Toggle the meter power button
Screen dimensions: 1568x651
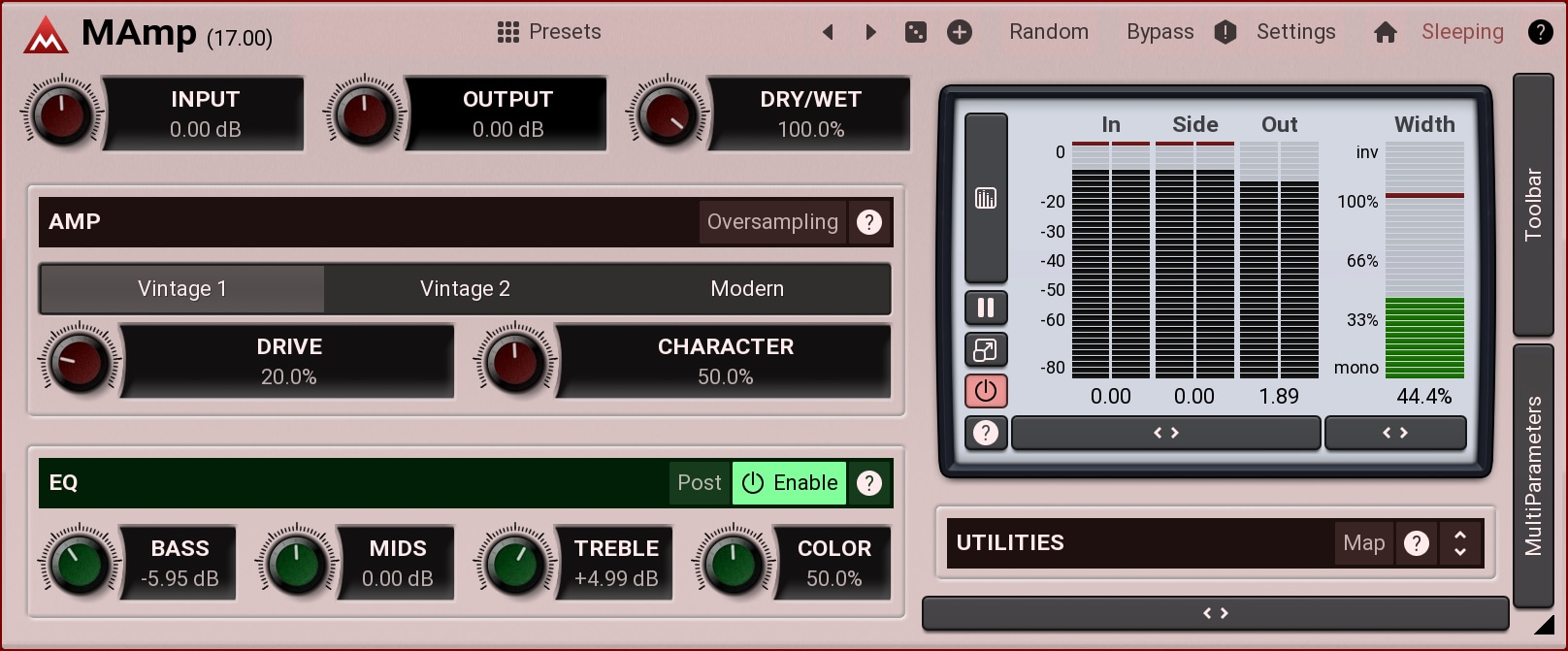click(986, 391)
